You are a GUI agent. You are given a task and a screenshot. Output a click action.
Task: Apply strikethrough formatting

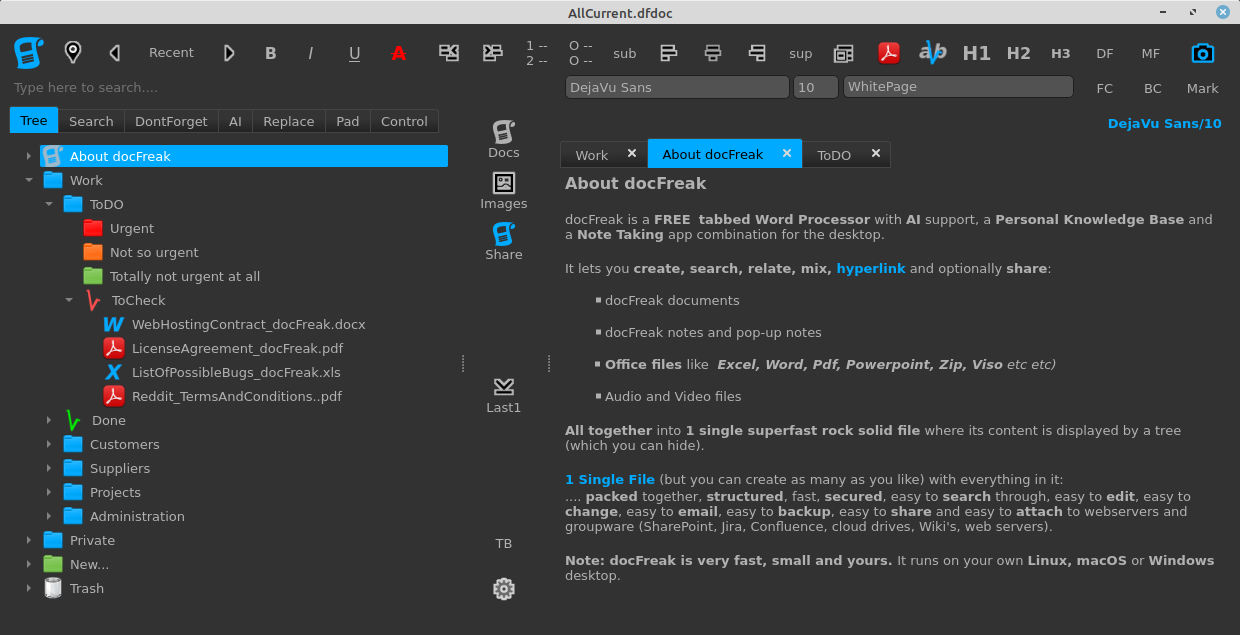click(x=932, y=52)
